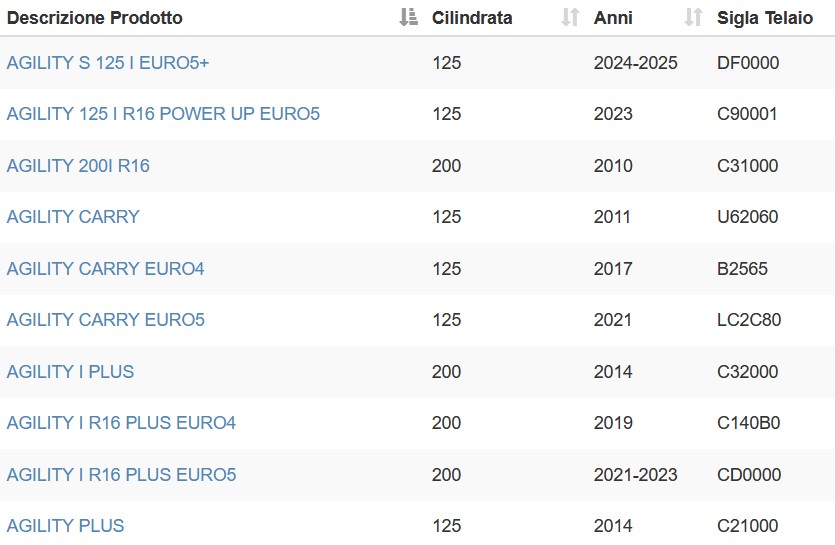Viewport: 835px width, 545px height.
Task: Click the Anni column header text
Action: [613, 18]
